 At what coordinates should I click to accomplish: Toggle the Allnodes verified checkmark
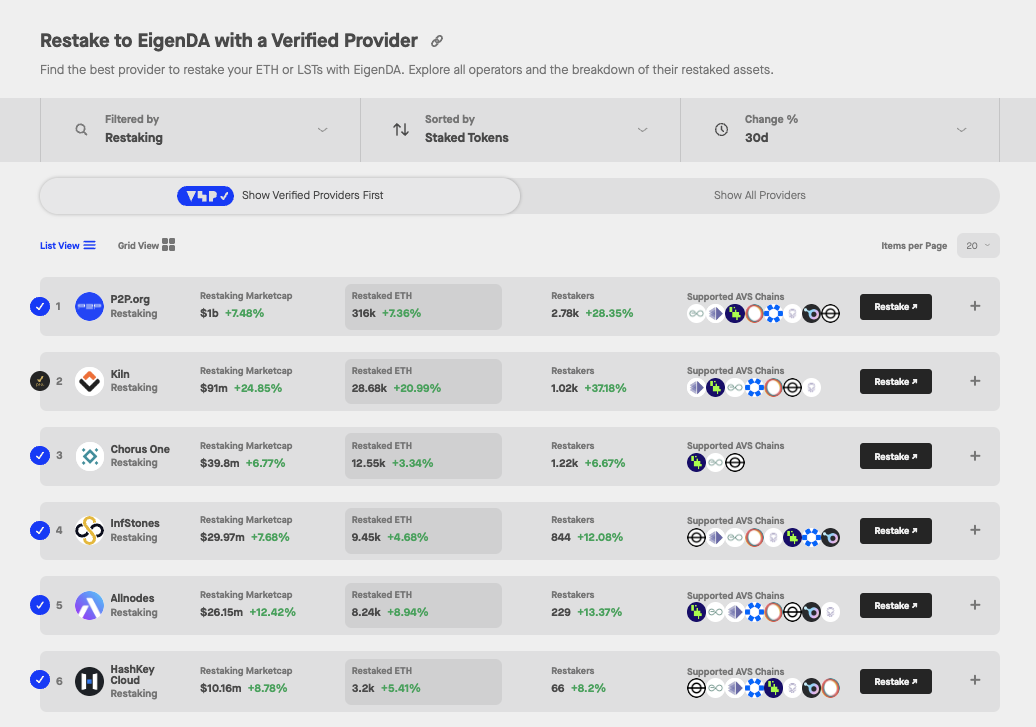point(40,605)
